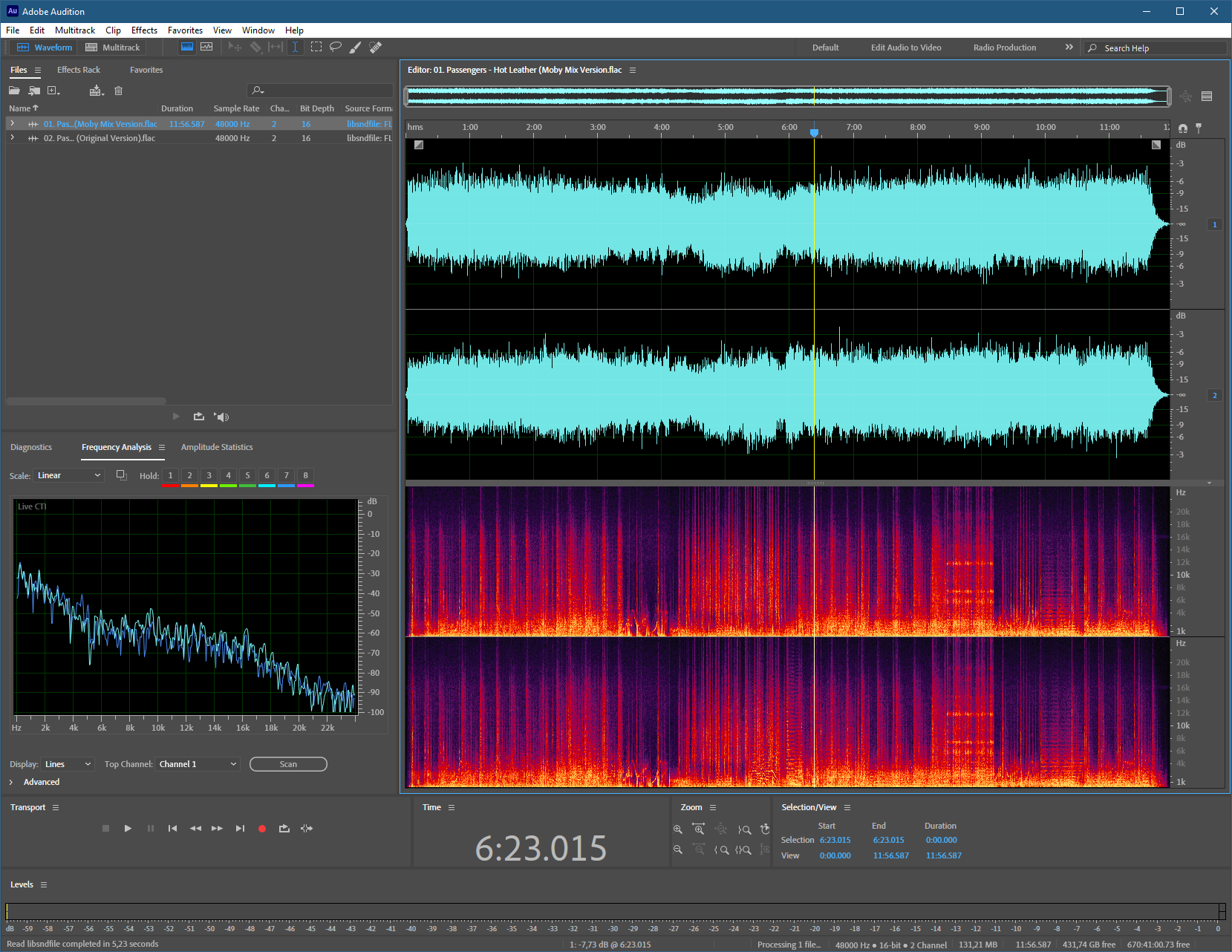Switch to the Amplitude Statistics tab
The image size is (1232, 952).
coord(217,447)
